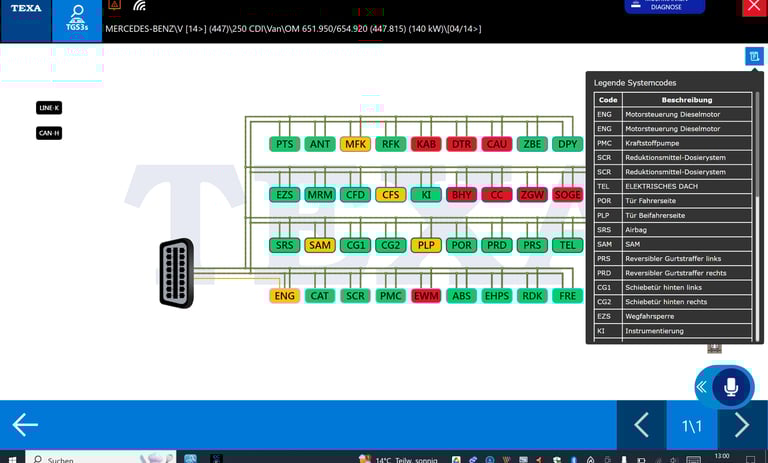Go to next page chevron
The width and height of the screenshot is (768, 463).
[x=742, y=425]
